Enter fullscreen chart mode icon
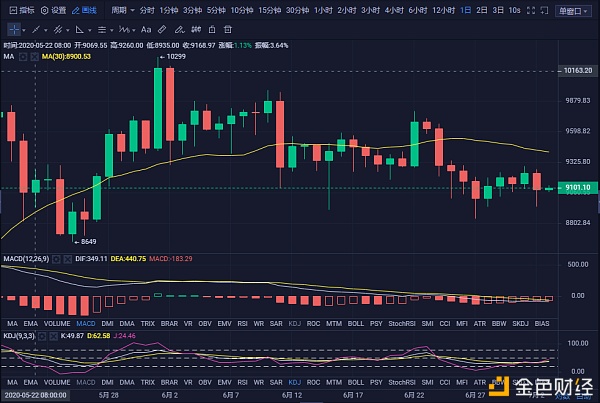The width and height of the screenshot is (600, 403). (x=531, y=10)
